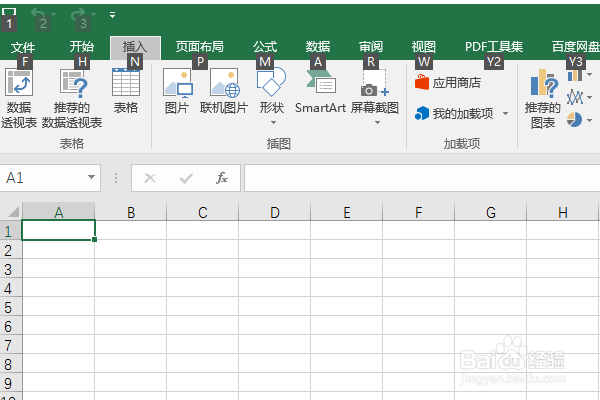The height and width of the screenshot is (400, 600).
Task: Select row 4 header
Action: pos(11,288)
